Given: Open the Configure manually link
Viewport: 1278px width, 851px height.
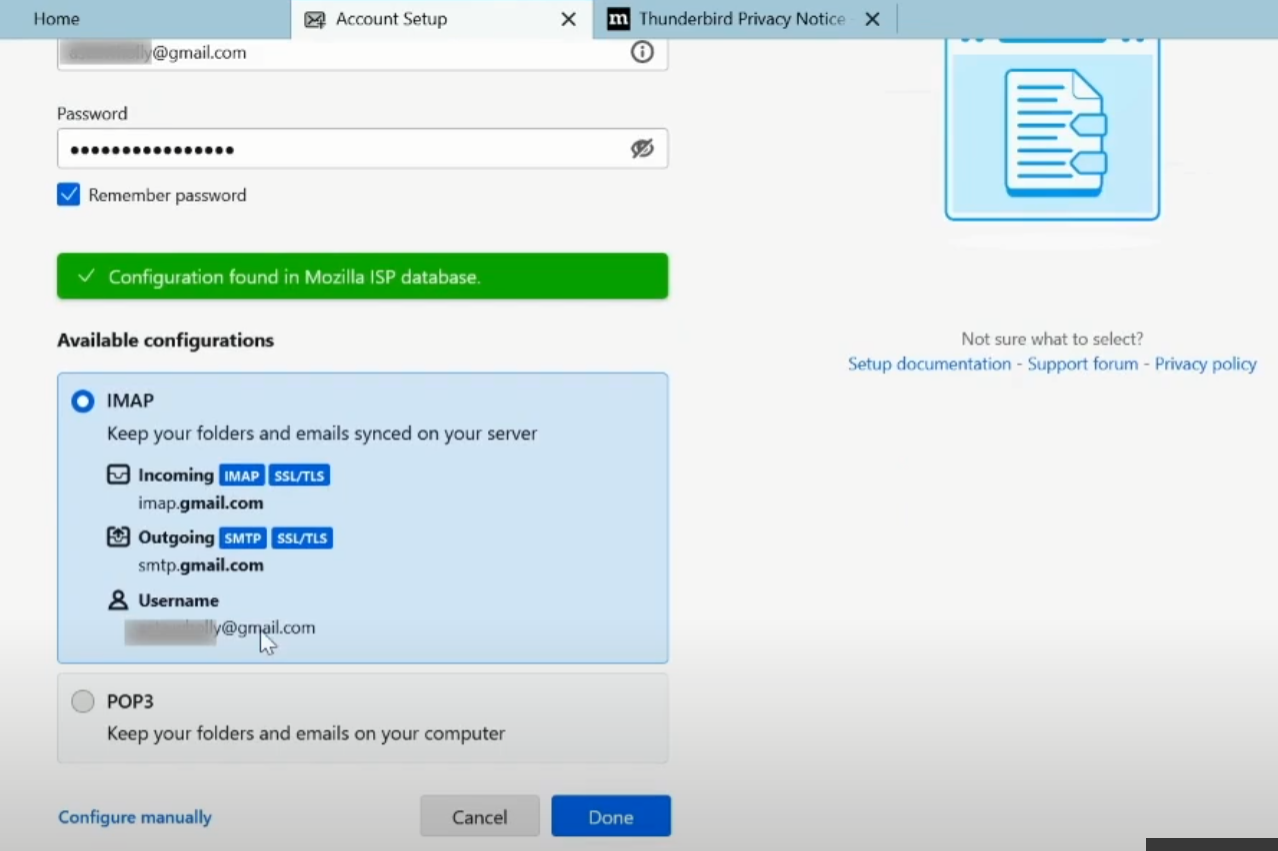Looking at the screenshot, I should tap(135, 817).
